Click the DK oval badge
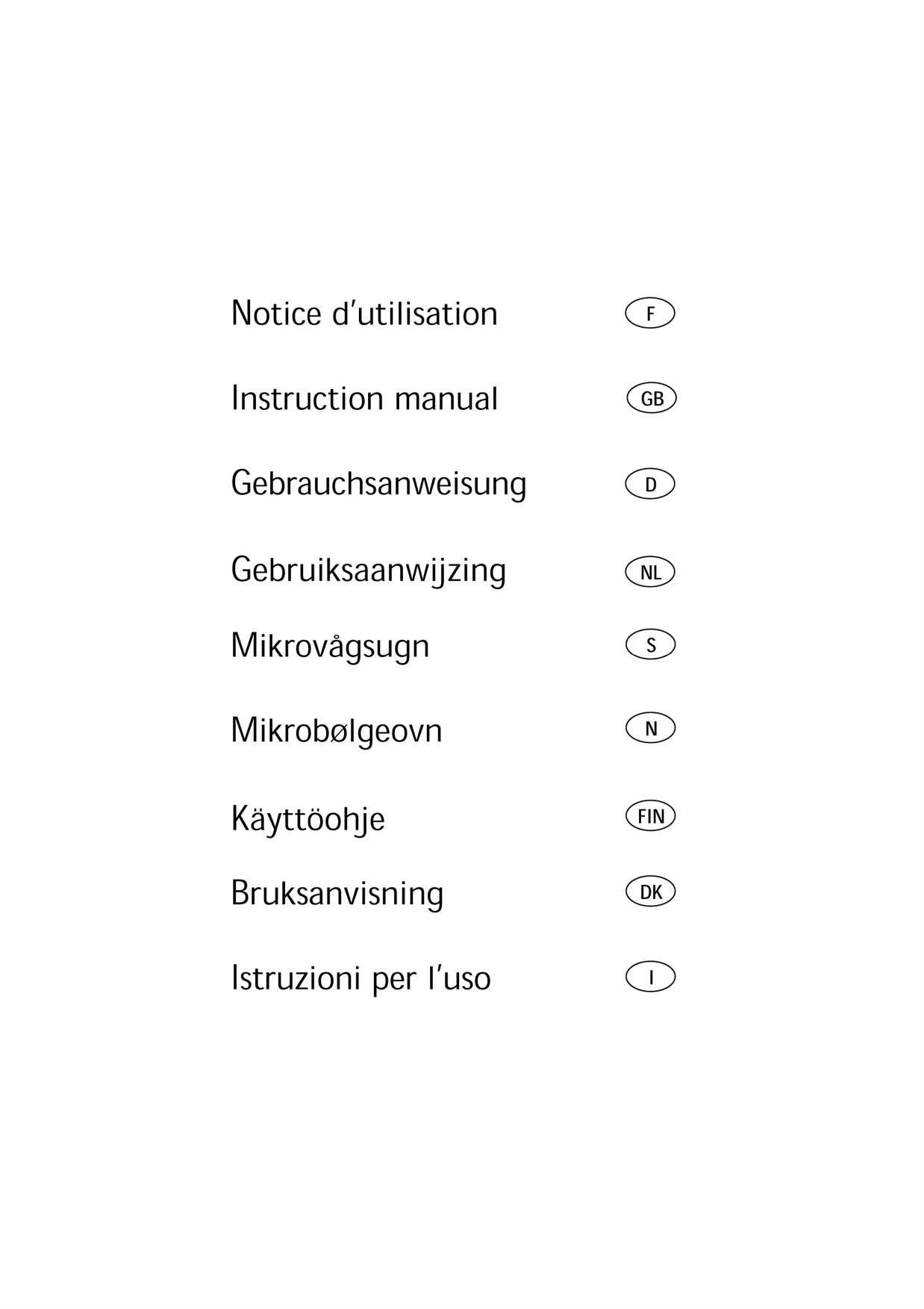924x1309 pixels. 651,892
